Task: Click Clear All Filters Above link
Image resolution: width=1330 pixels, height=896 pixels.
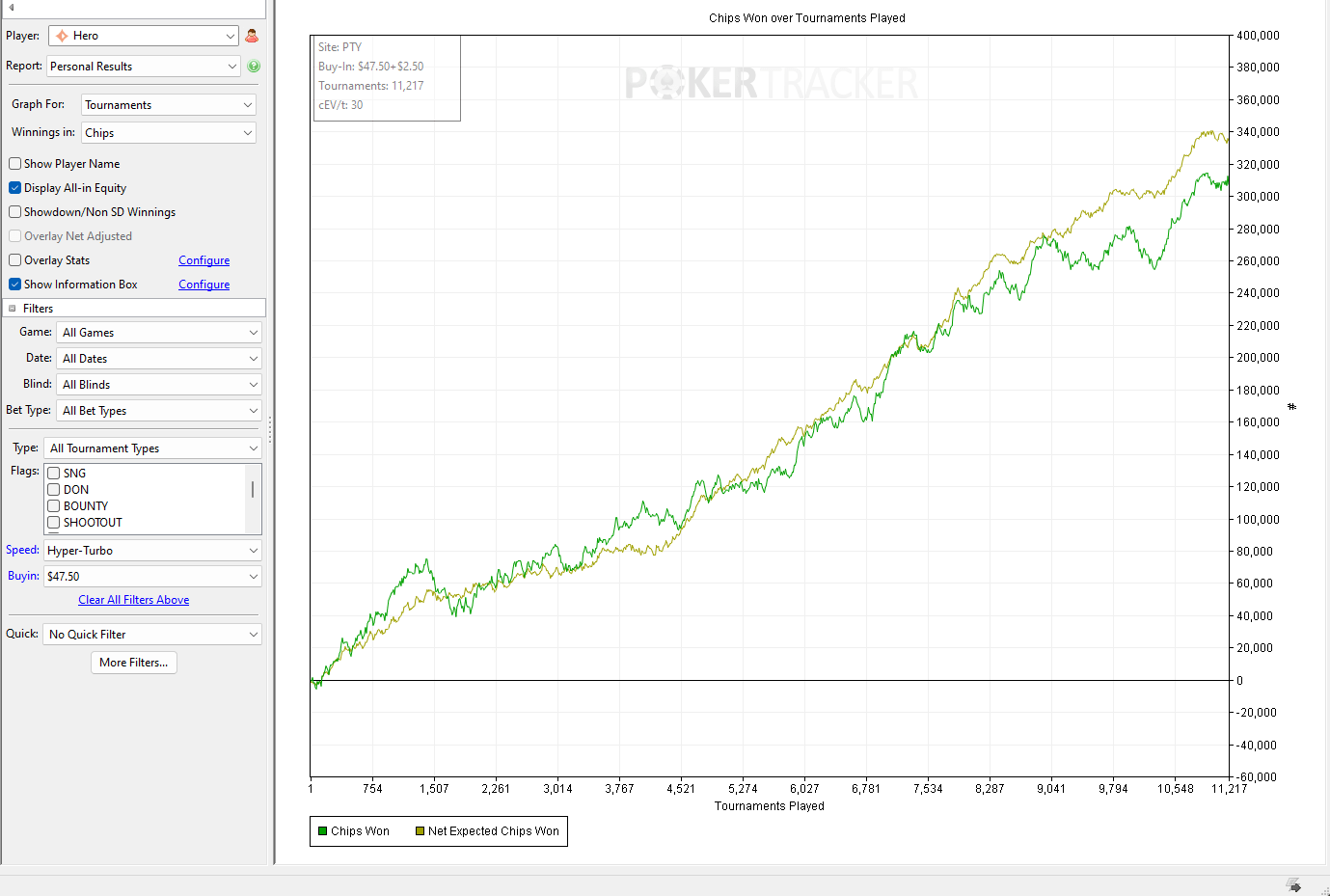Action: click(134, 600)
